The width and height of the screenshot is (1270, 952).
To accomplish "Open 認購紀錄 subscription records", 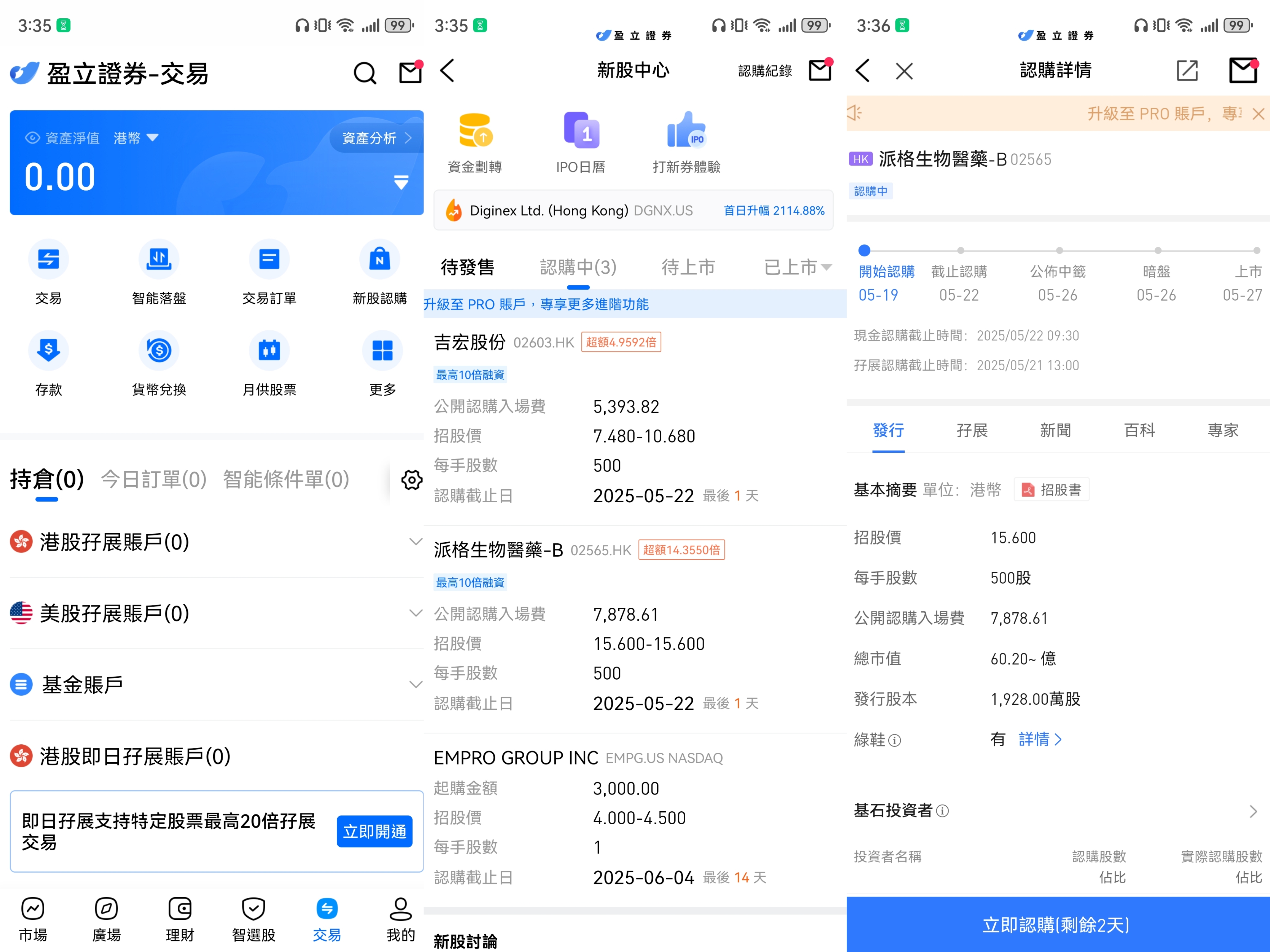I will coord(765,71).
